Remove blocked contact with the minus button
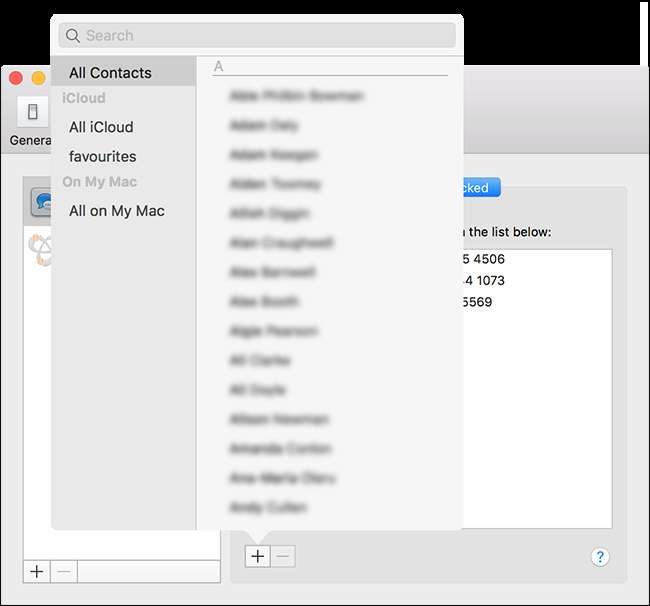 [283, 556]
